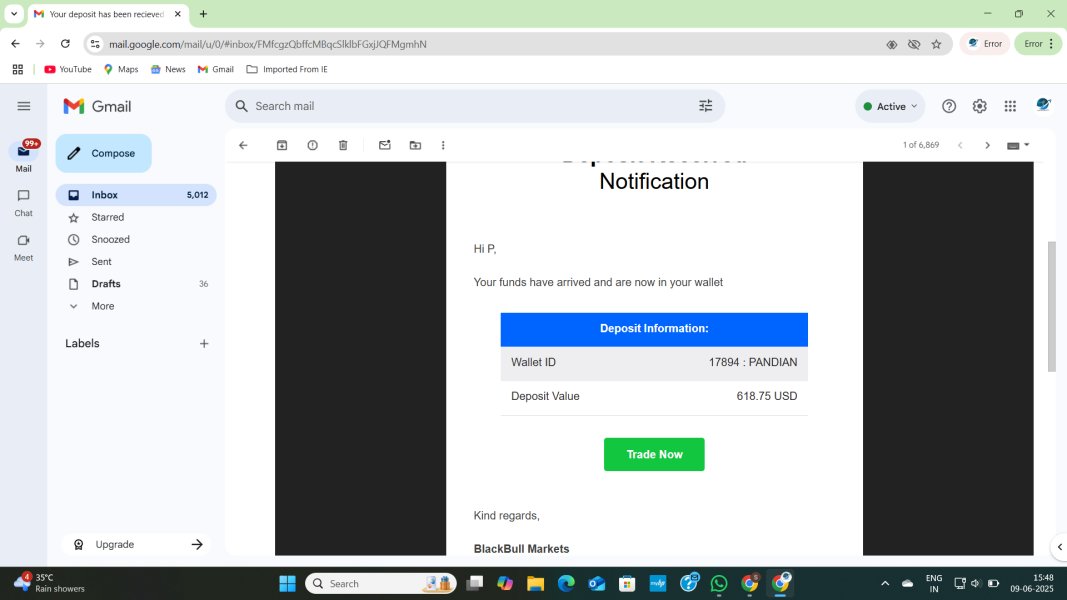Mark the email as unread
This screenshot has height=600, width=1067.
(384, 145)
